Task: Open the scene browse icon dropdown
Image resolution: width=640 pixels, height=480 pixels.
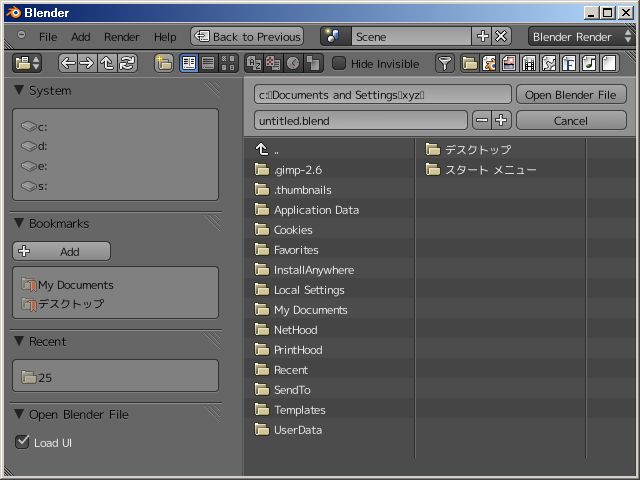Action: [x=336, y=37]
